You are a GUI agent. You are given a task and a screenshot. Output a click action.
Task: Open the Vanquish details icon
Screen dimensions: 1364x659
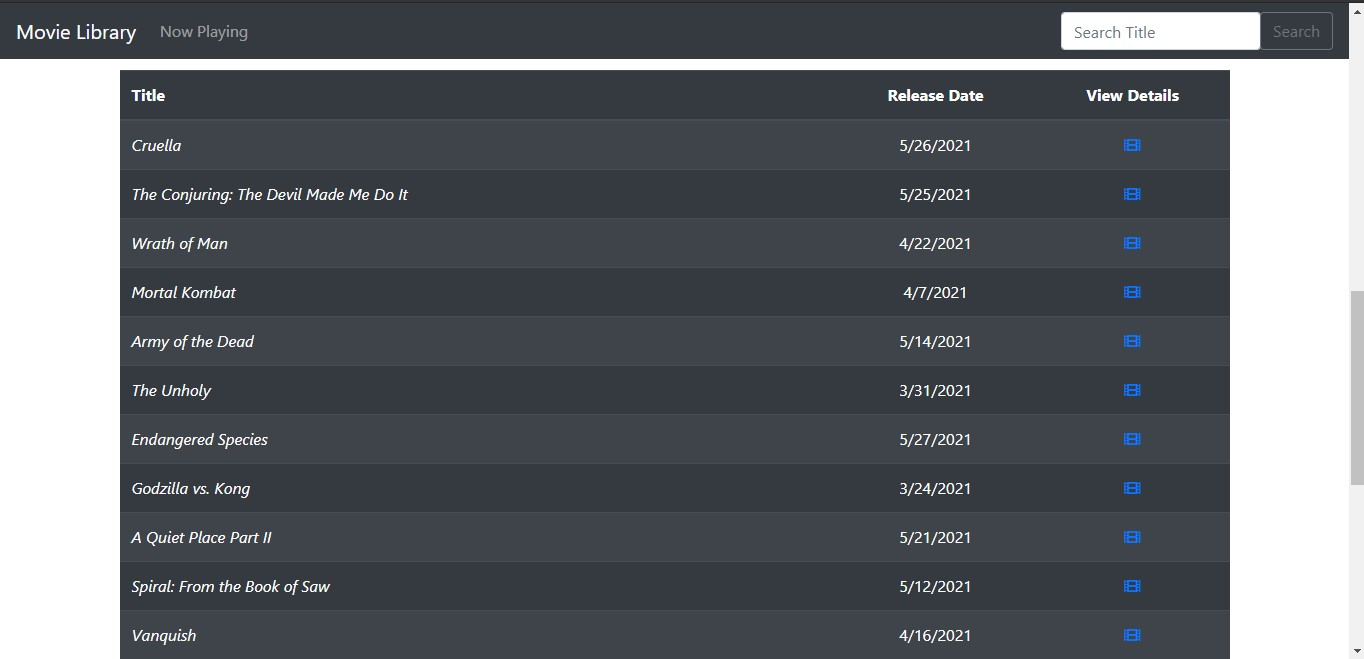pos(1131,634)
